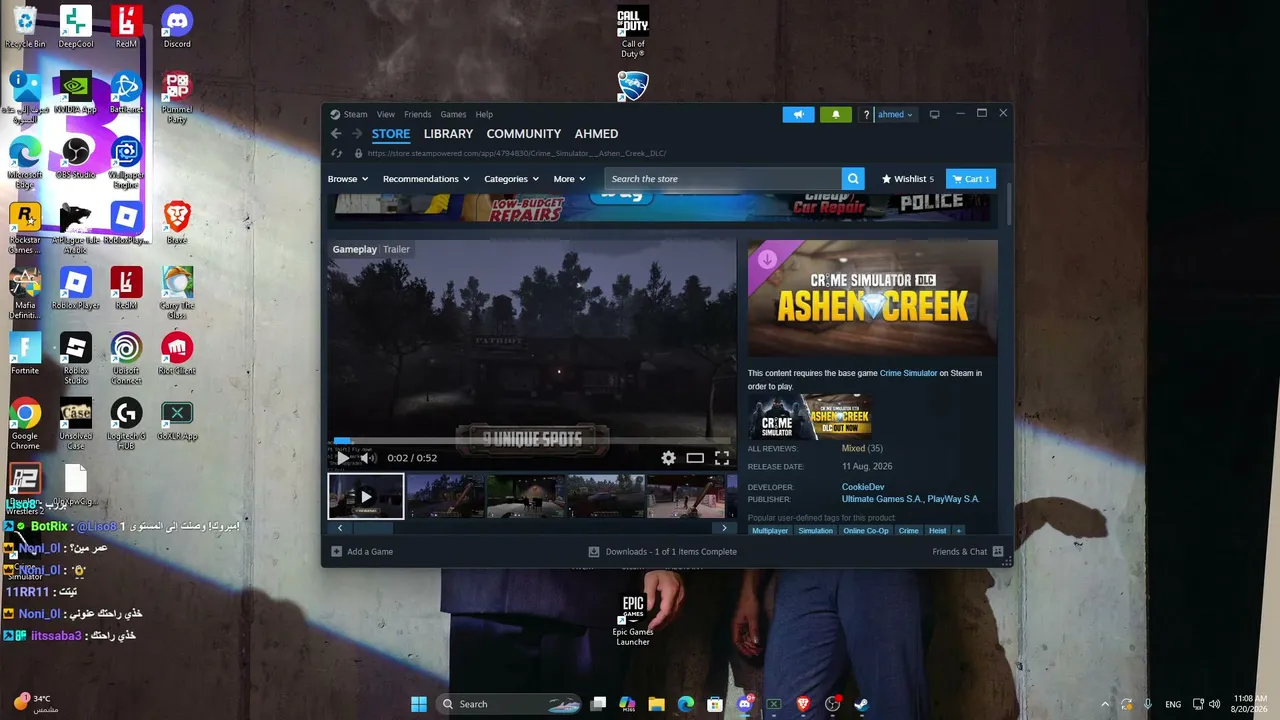Viewport: 1280px width, 720px height.
Task: Mute the gameplay video volume
Action: coord(367,458)
